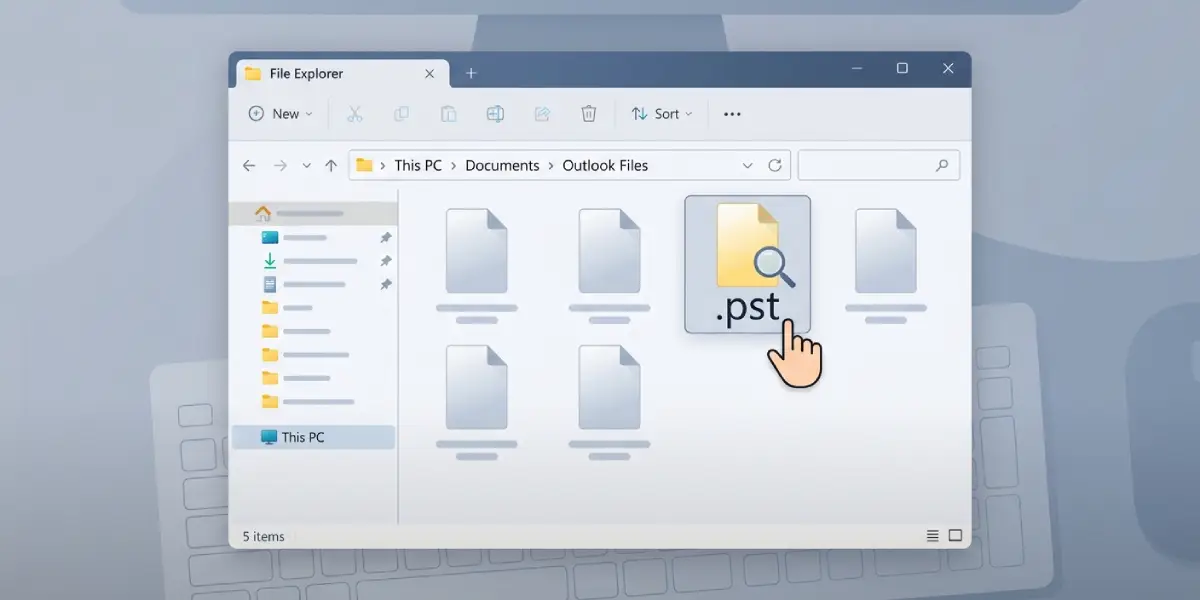Open recent locations chevron dropdown

(307, 166)
